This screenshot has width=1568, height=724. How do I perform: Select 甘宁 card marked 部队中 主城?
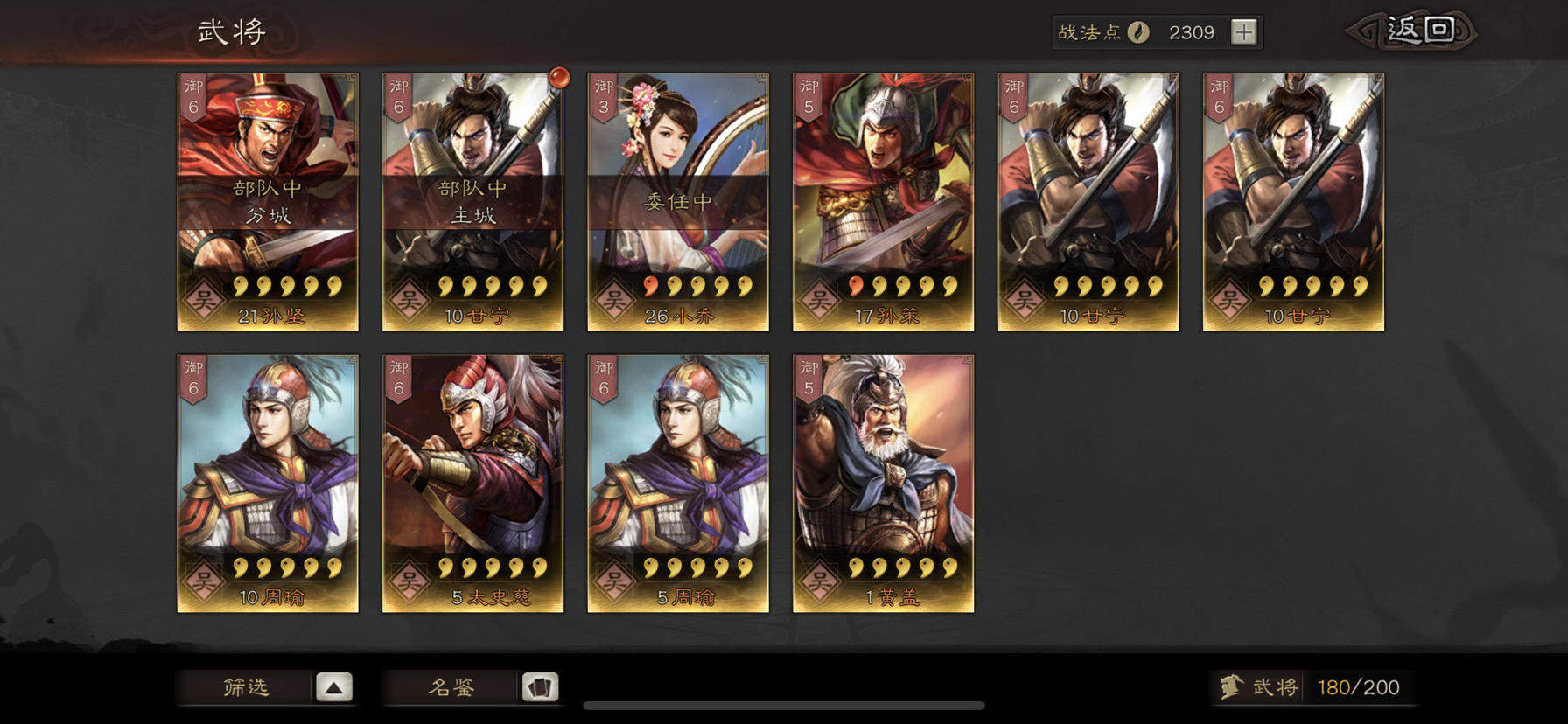point(472,202)
